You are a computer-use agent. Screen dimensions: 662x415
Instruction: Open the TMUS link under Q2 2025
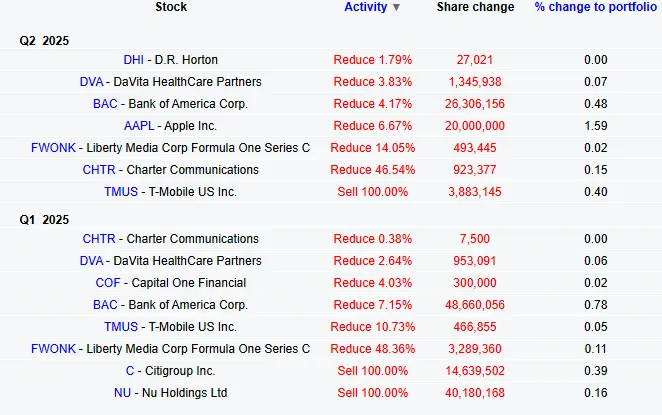point(121,192)
